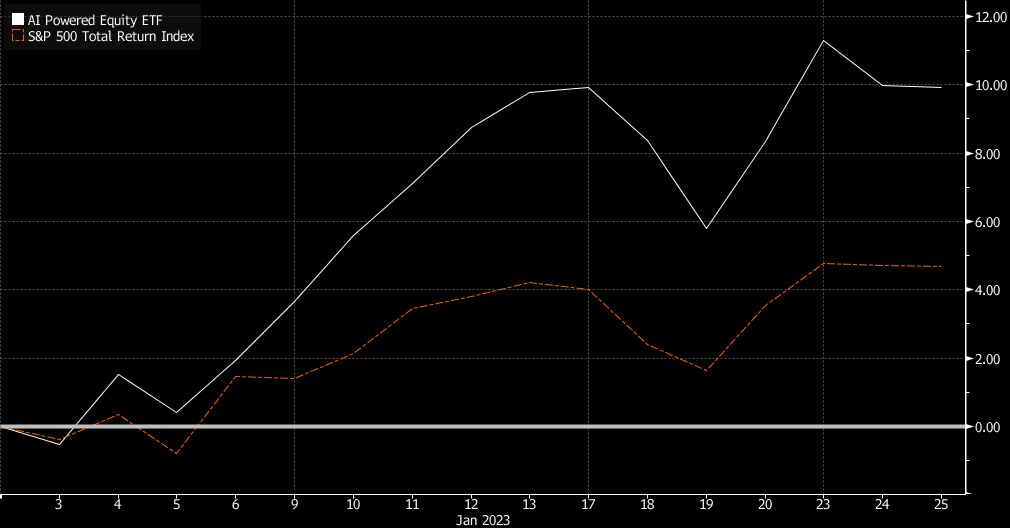Click the orange dashed line's point on Jan 23
The image size is (1010, 528).
tap(823, 263)
